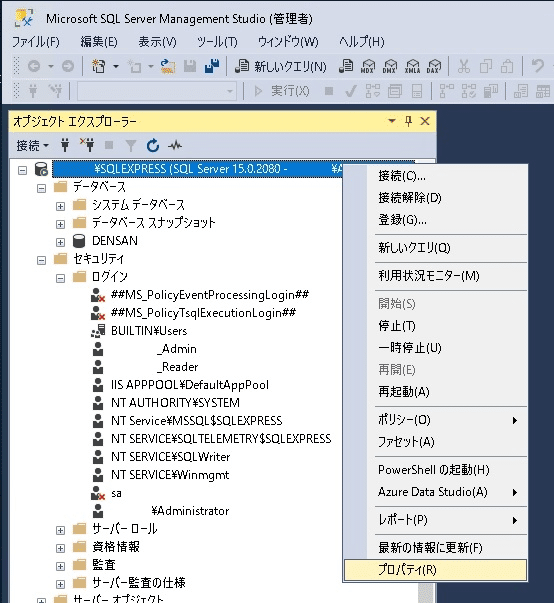Select the DENSAN database
Screen dimensions: 554x603
[115, 241]
